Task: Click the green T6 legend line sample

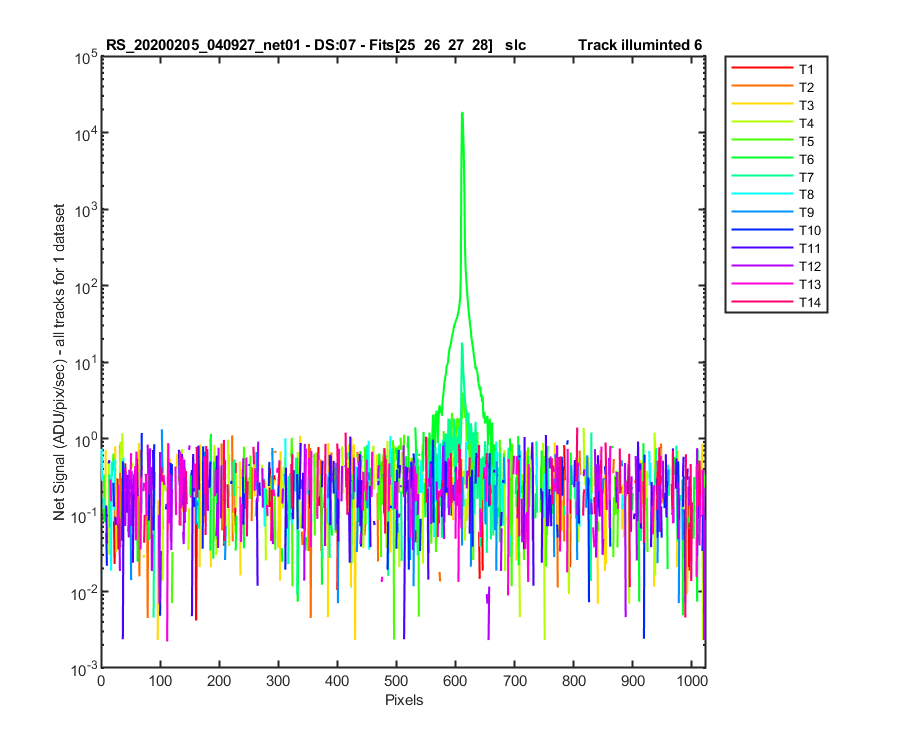Action: pos(762,157)
